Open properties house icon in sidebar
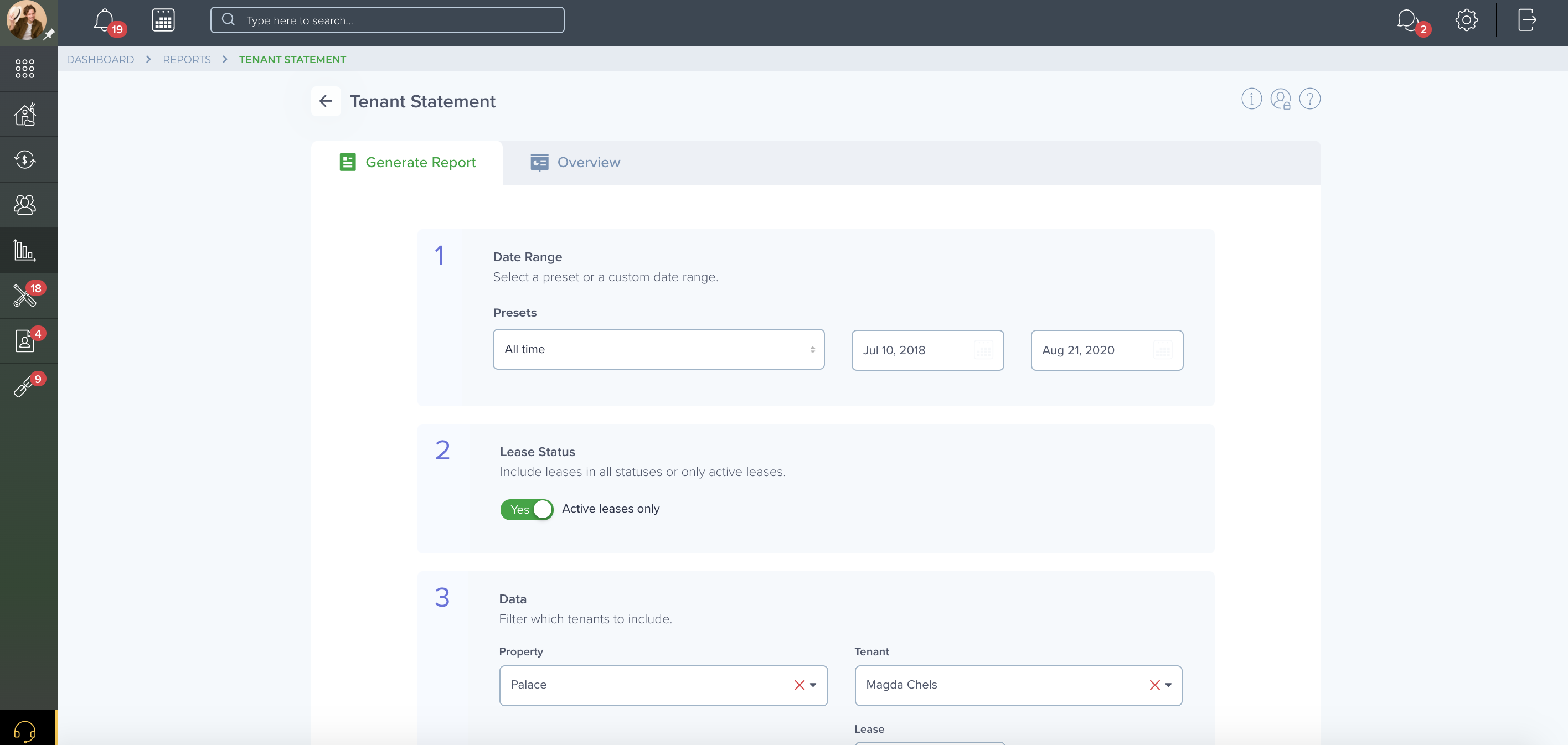 [x=25, y=114]
